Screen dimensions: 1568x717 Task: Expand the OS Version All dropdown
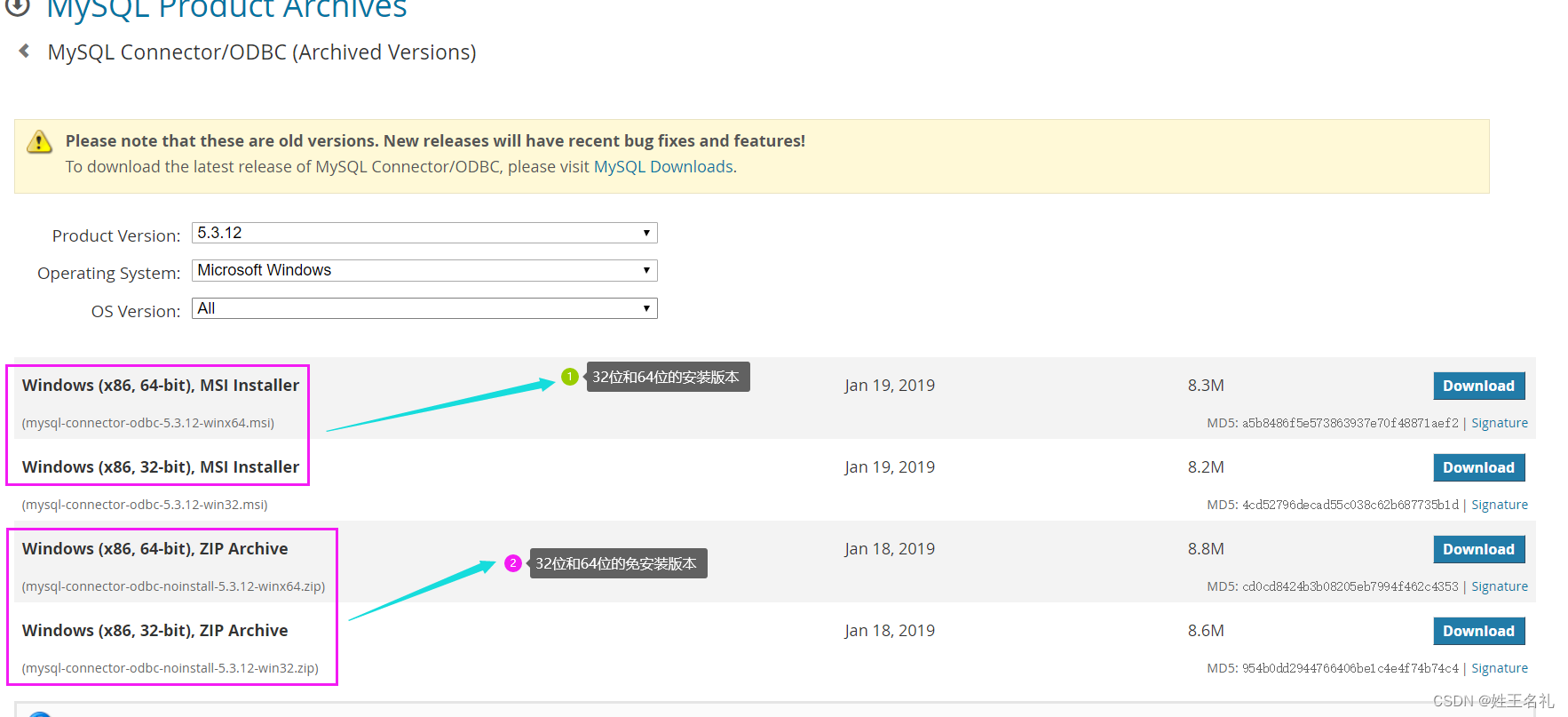point(424,308)
